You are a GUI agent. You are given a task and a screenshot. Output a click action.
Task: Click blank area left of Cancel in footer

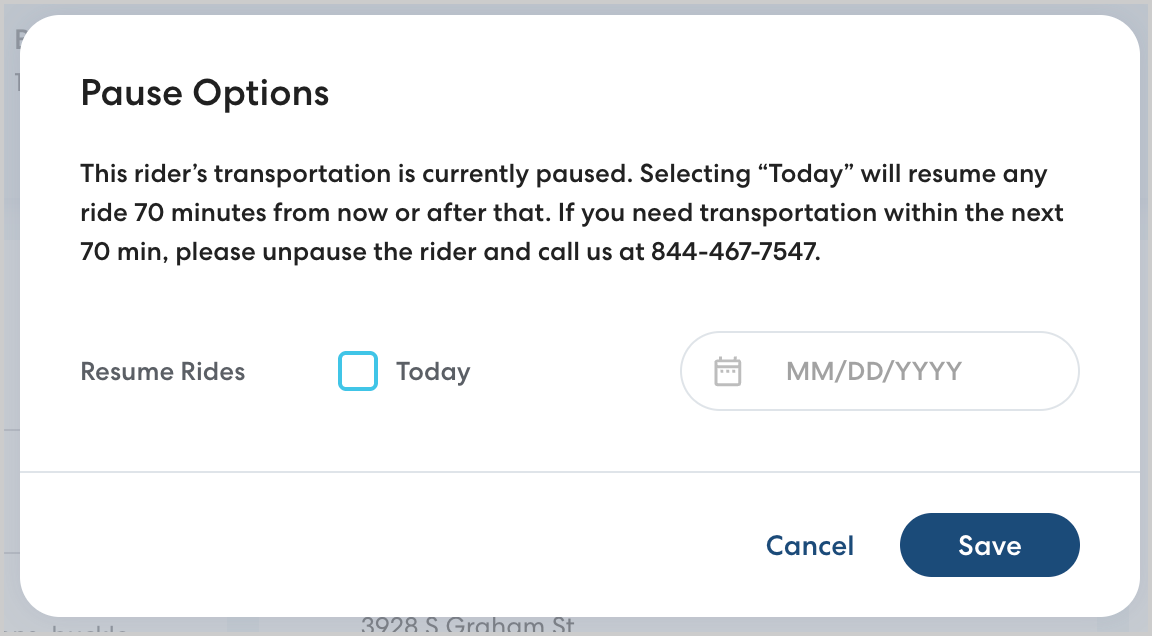[400, 545]
